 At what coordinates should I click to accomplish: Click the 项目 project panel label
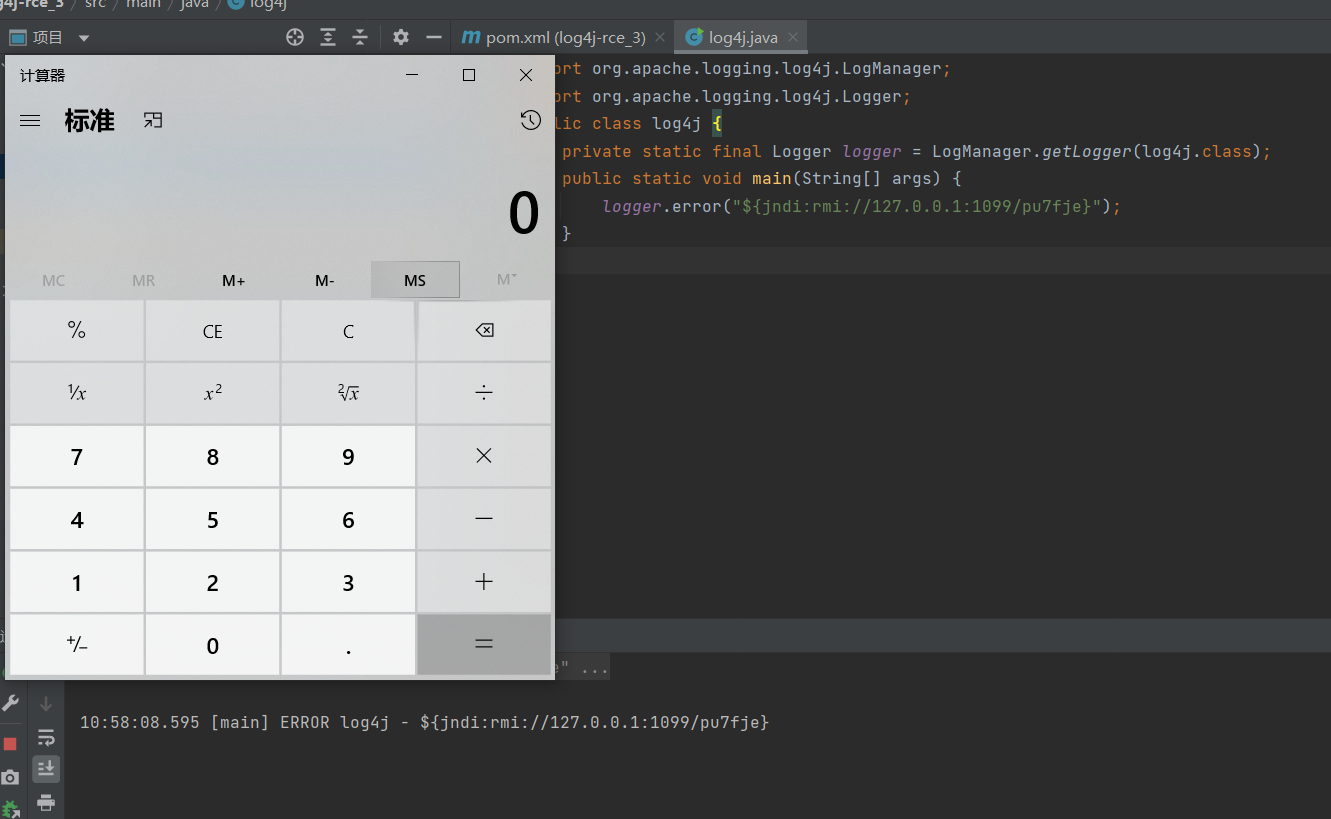[x=48, y=38]
